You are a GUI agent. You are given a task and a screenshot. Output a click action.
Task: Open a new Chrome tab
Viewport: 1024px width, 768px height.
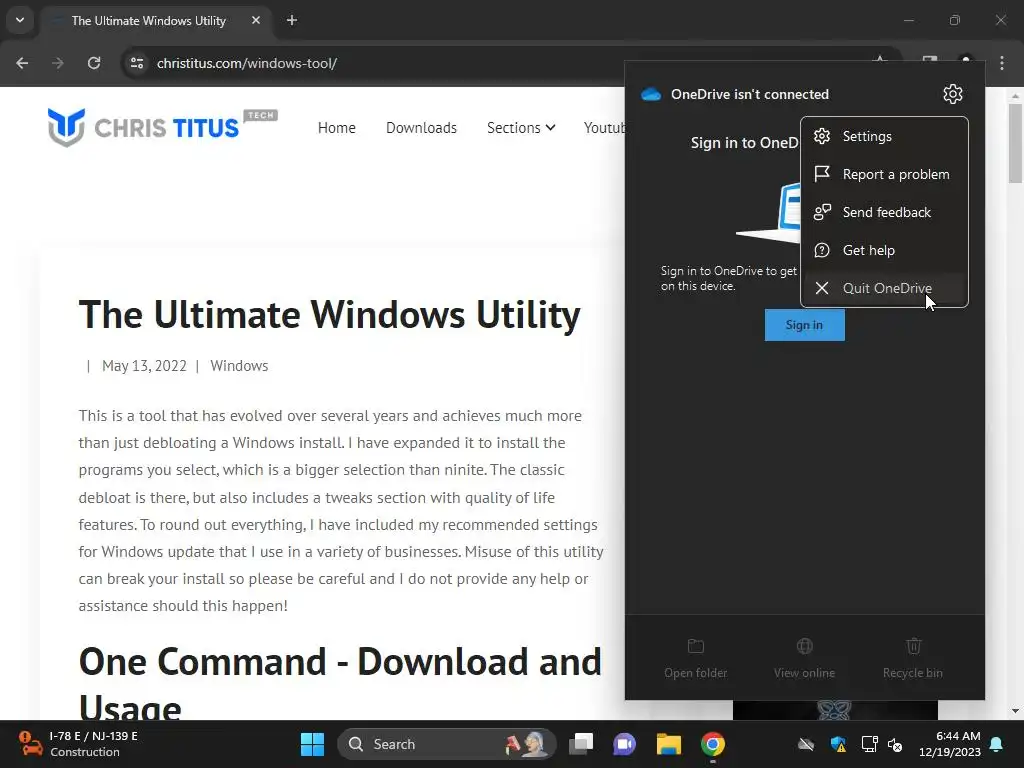[x=292, y=20]
